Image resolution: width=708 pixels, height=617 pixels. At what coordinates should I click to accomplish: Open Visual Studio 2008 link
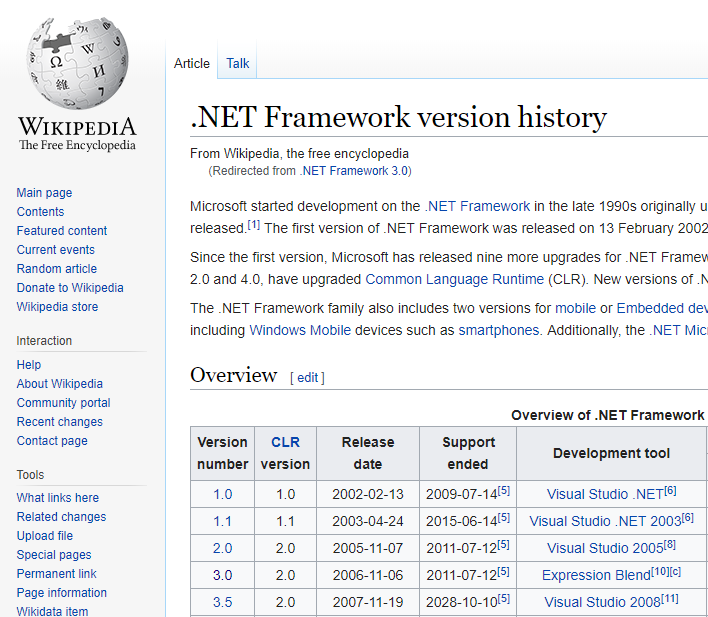[602, 602]
